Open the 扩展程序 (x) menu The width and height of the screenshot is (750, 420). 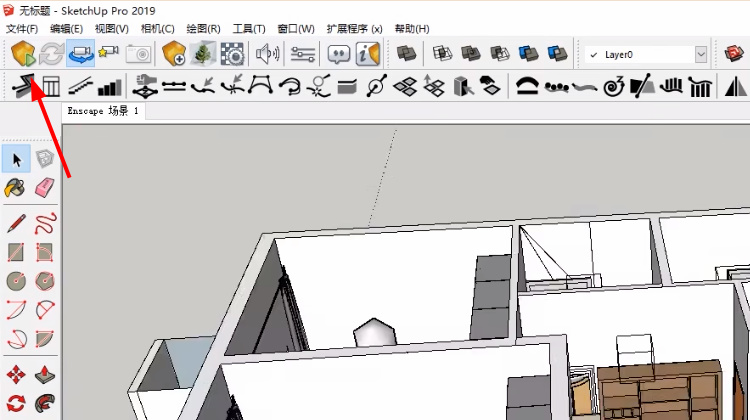point(355,29)
